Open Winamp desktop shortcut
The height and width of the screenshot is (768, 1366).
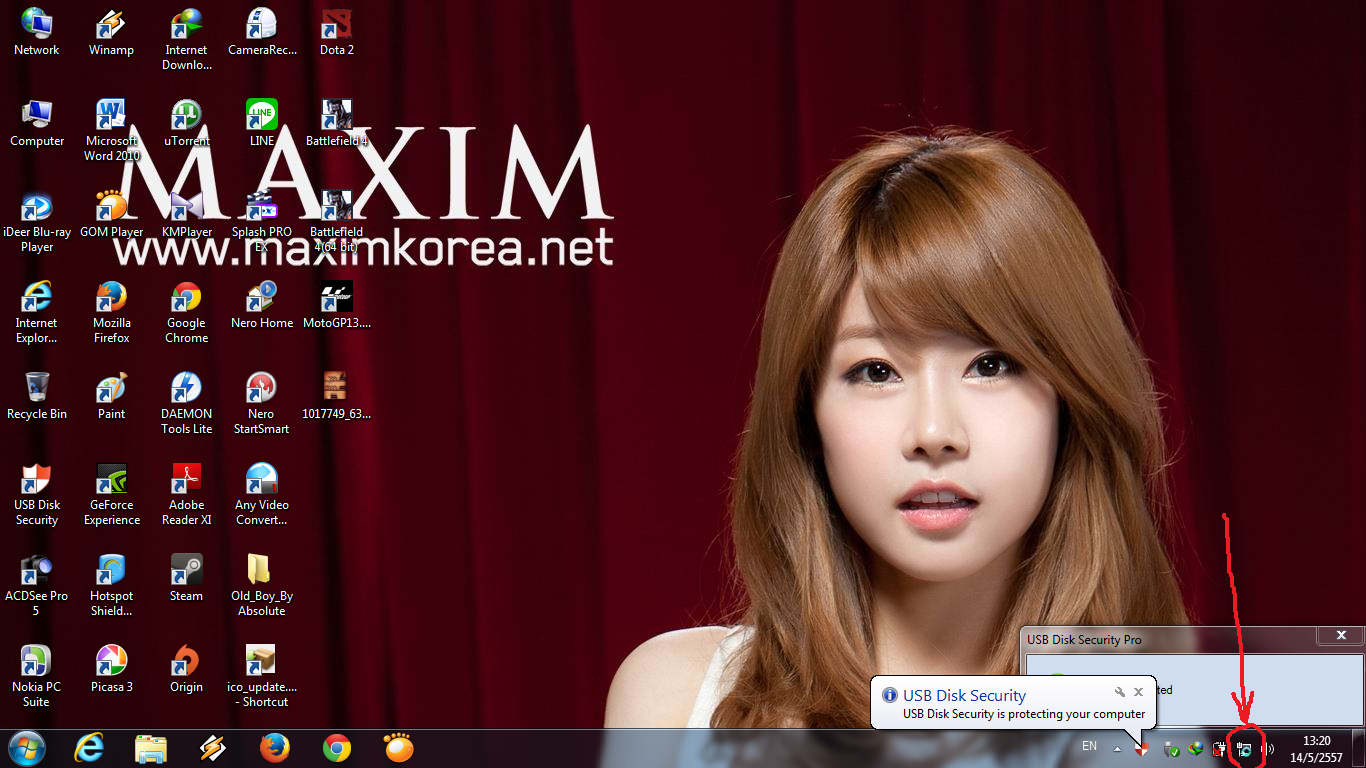pos(111,31)
